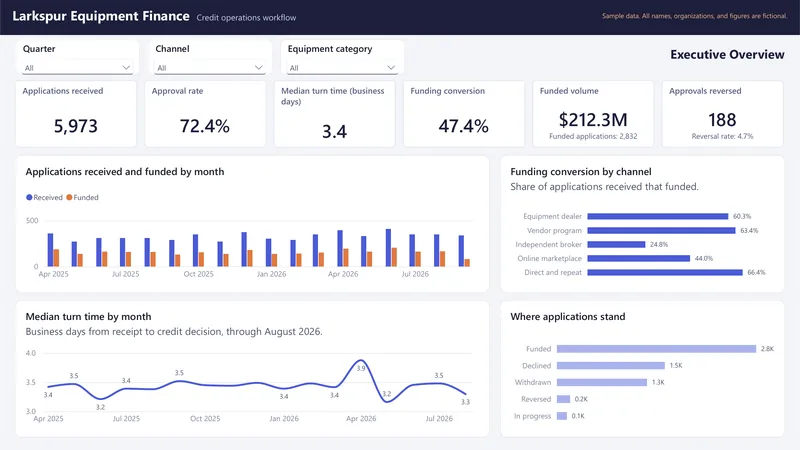800x450 pixels.
Task: Click the 44.0% Online marketplace data label
Action: (704, 258)
